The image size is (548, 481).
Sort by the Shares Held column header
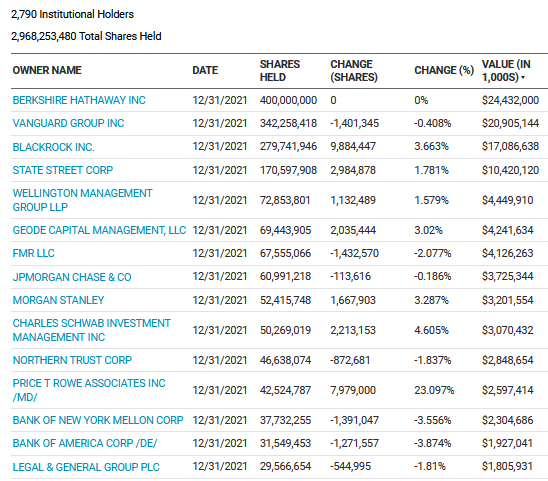(280, 71)
